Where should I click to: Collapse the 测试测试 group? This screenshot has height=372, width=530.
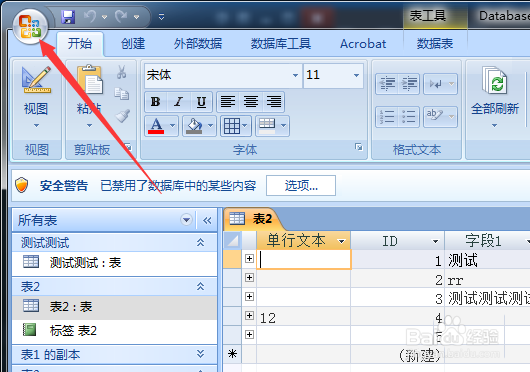200,242
